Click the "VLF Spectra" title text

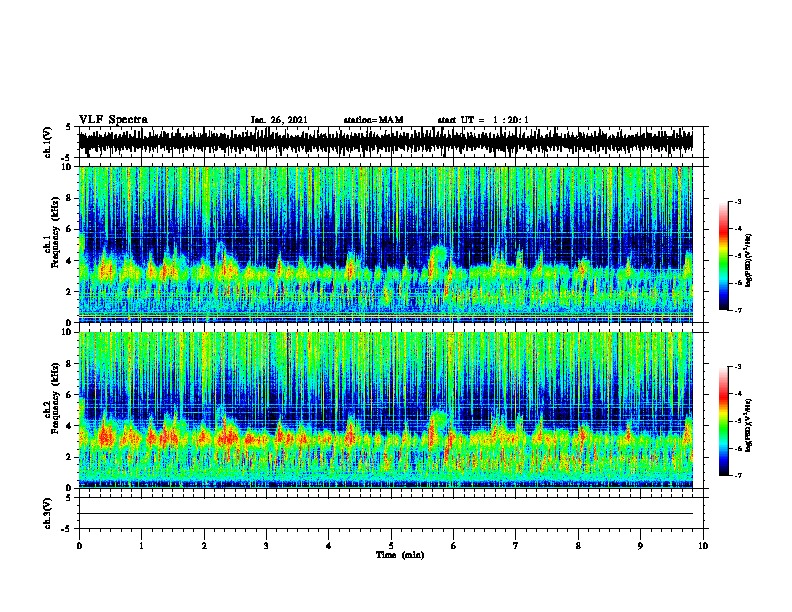pos(113,120)
